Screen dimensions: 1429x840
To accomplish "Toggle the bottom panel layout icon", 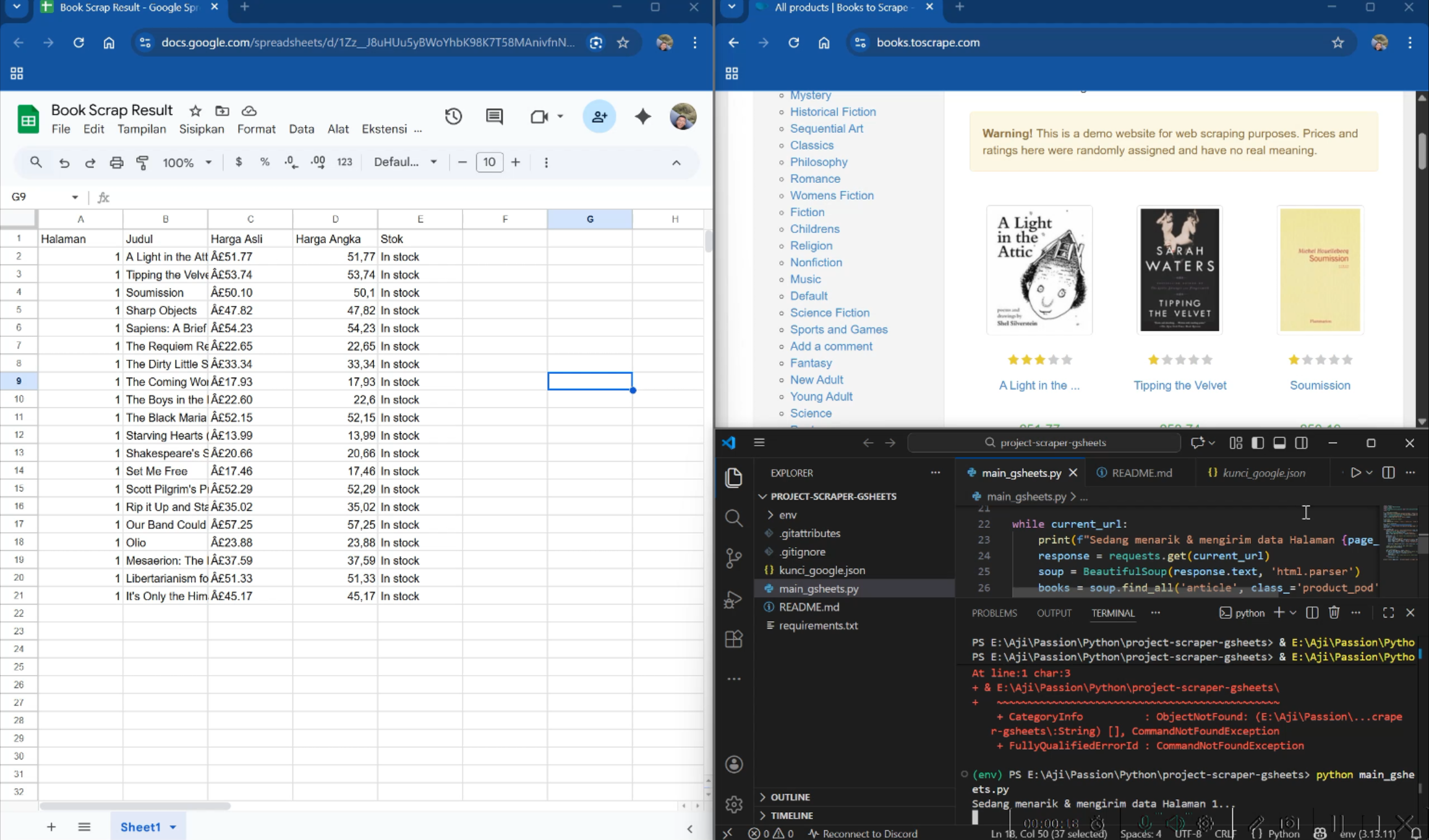I will coord(1279,443).
